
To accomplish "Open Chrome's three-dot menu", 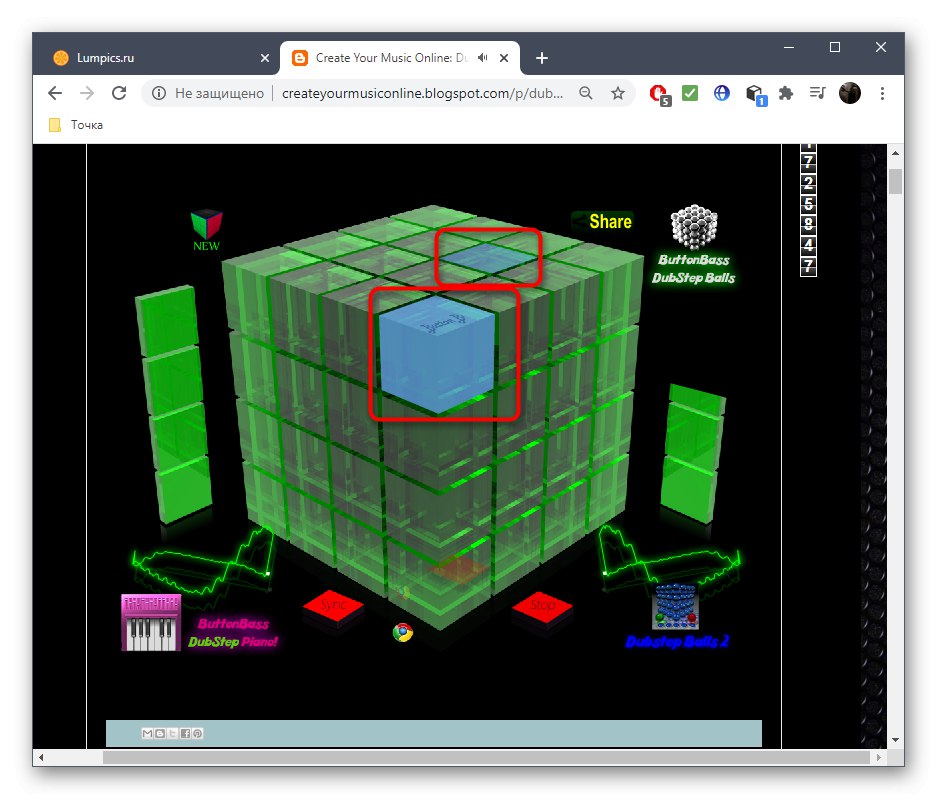I will point(882,93).
